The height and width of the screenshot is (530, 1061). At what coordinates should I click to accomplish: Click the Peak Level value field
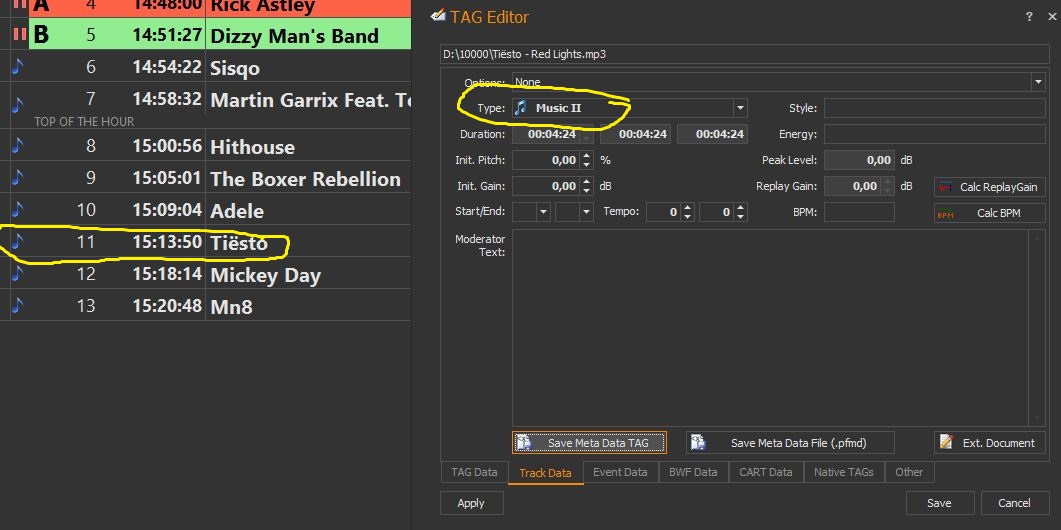pyautogui.click(x=859, y=160)
